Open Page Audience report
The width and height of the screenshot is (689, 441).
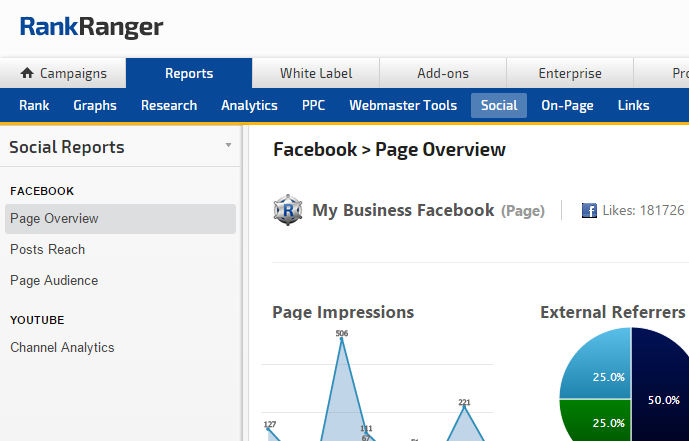click(x=54, y=281)
